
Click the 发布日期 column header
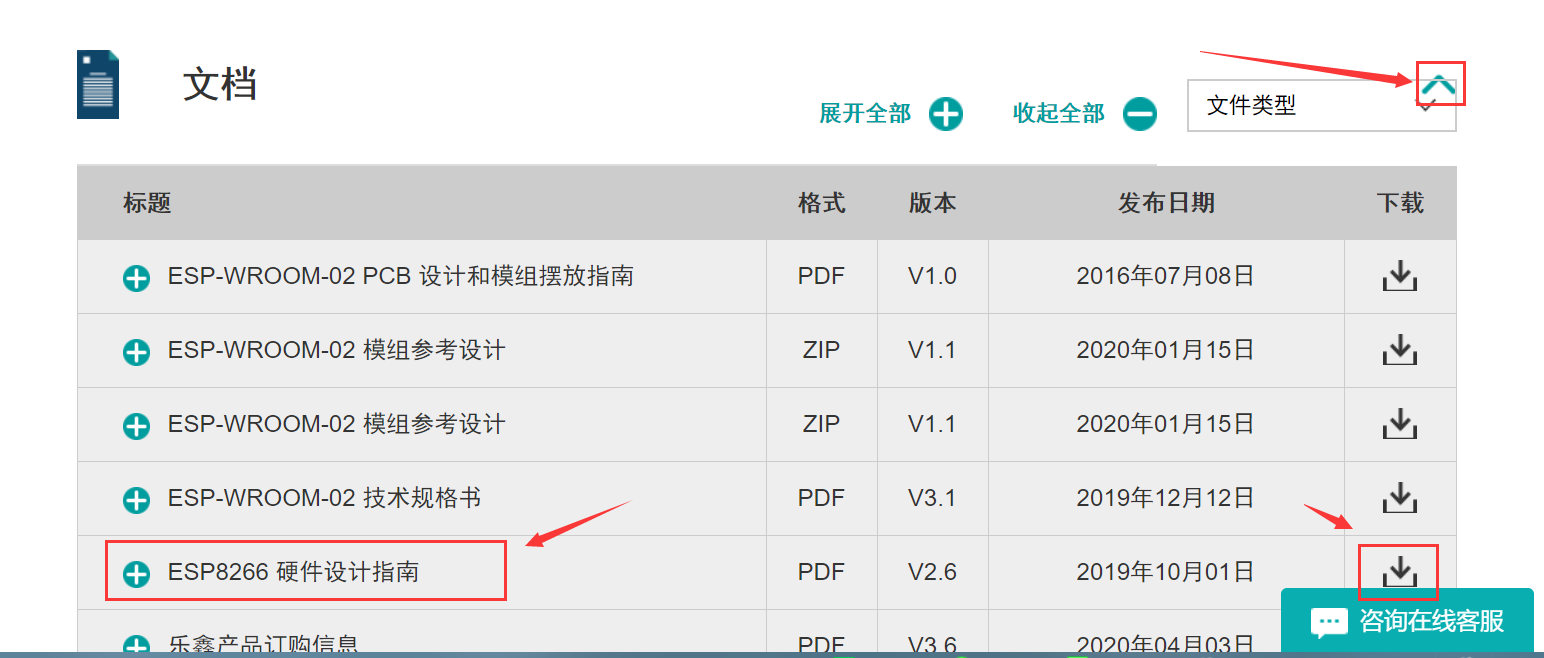click(1166, 204)
